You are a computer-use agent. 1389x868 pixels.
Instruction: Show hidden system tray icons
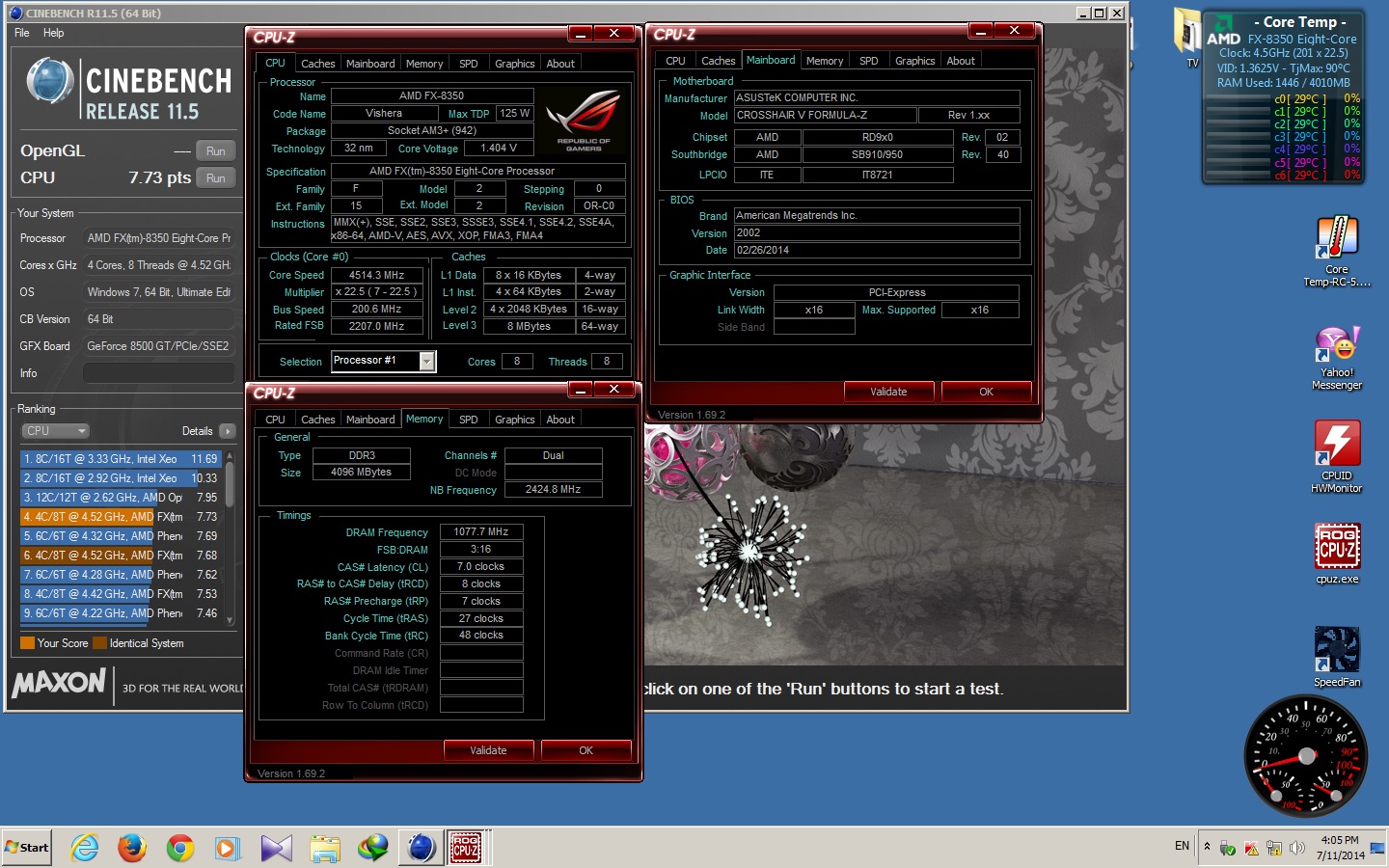tap(1207, 847)
